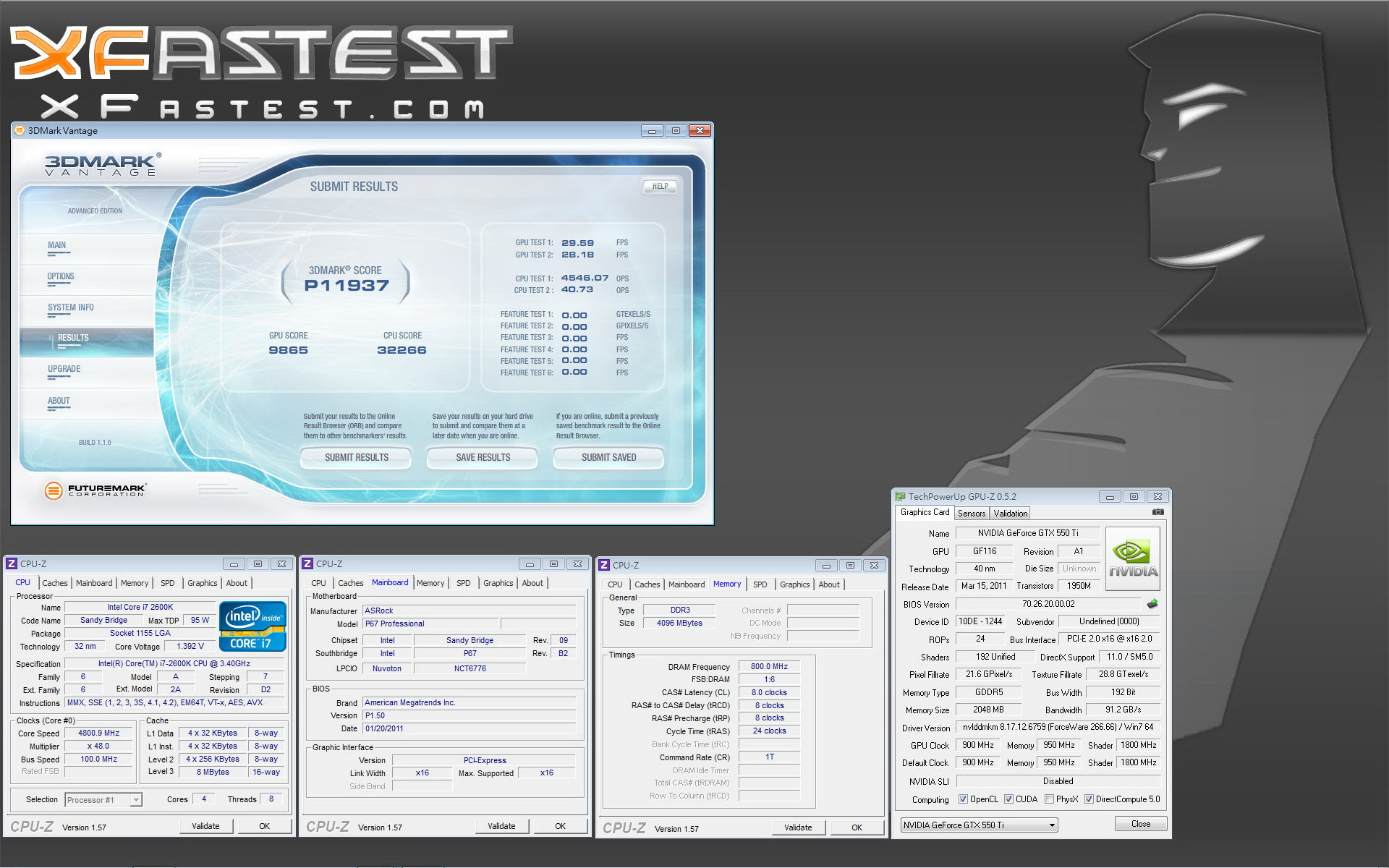Click the Core Speed value 4800.9 MHz

point(99,733)
